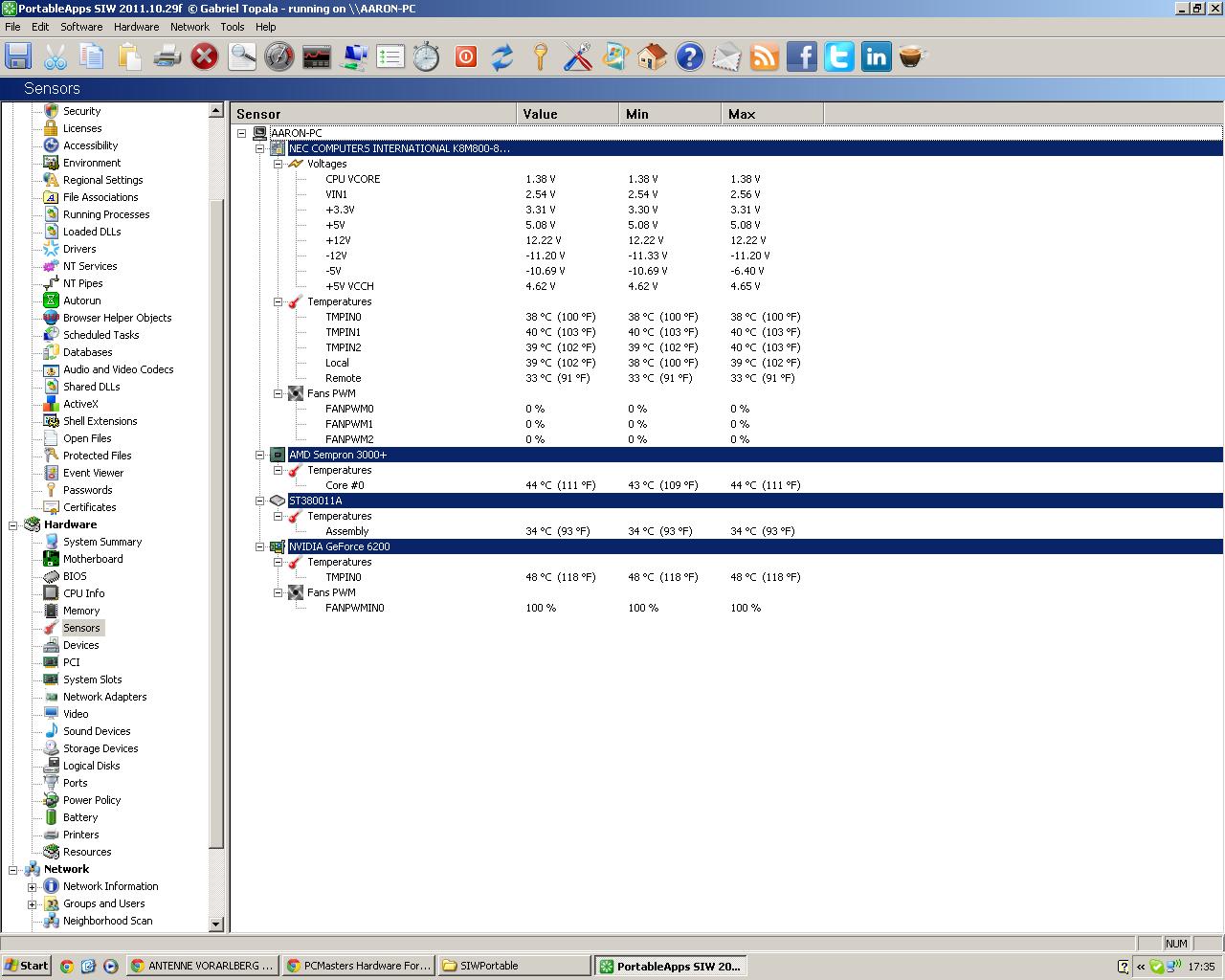Screen dimensions: 1225x980
Task: Select Event Viewer in the sidebar
Action: (x=94, y=473)
